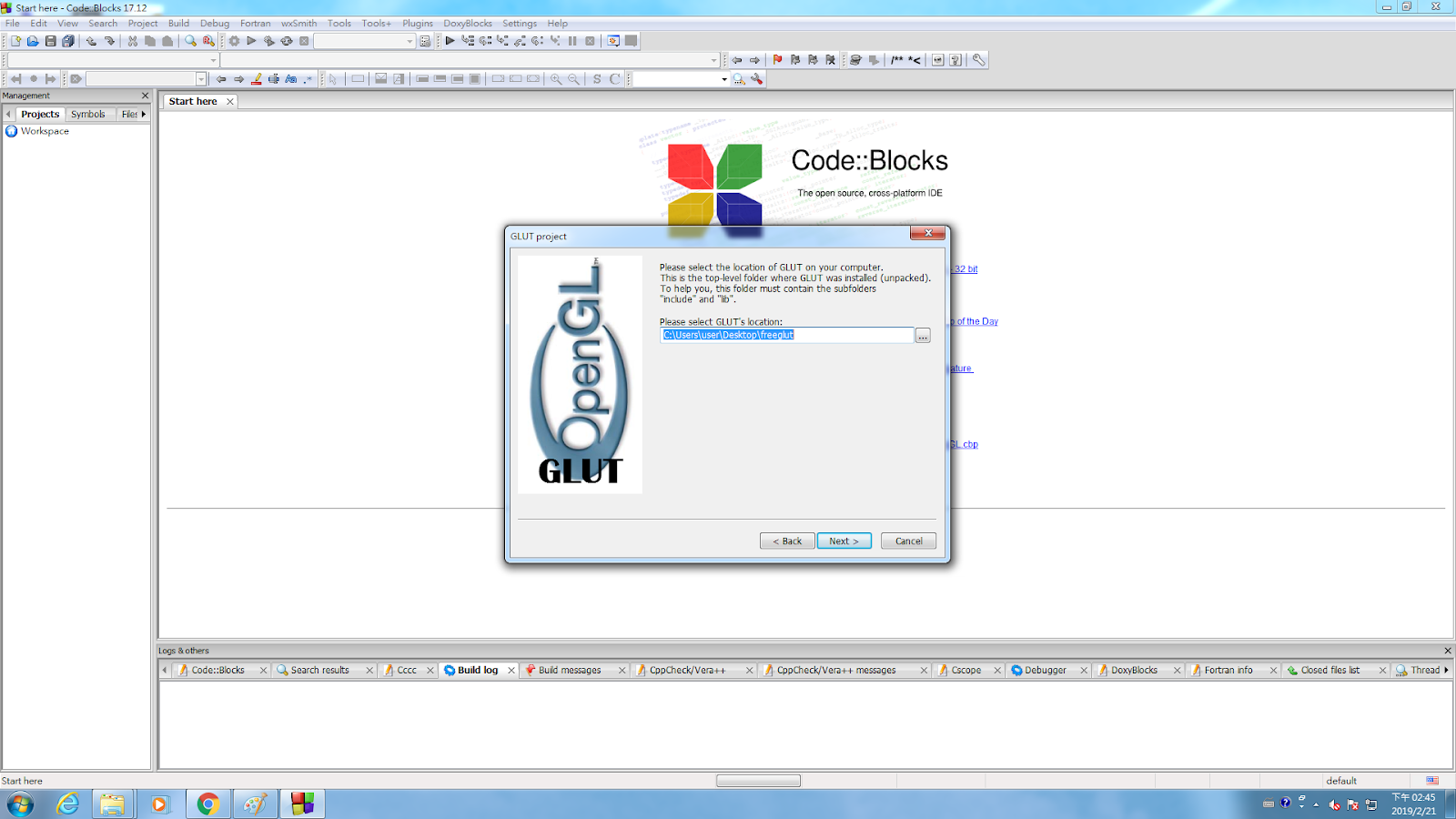1456x819 pixels.
Task: Click the browse (...) button for GLUT location
Action: (x=923, y=336)
